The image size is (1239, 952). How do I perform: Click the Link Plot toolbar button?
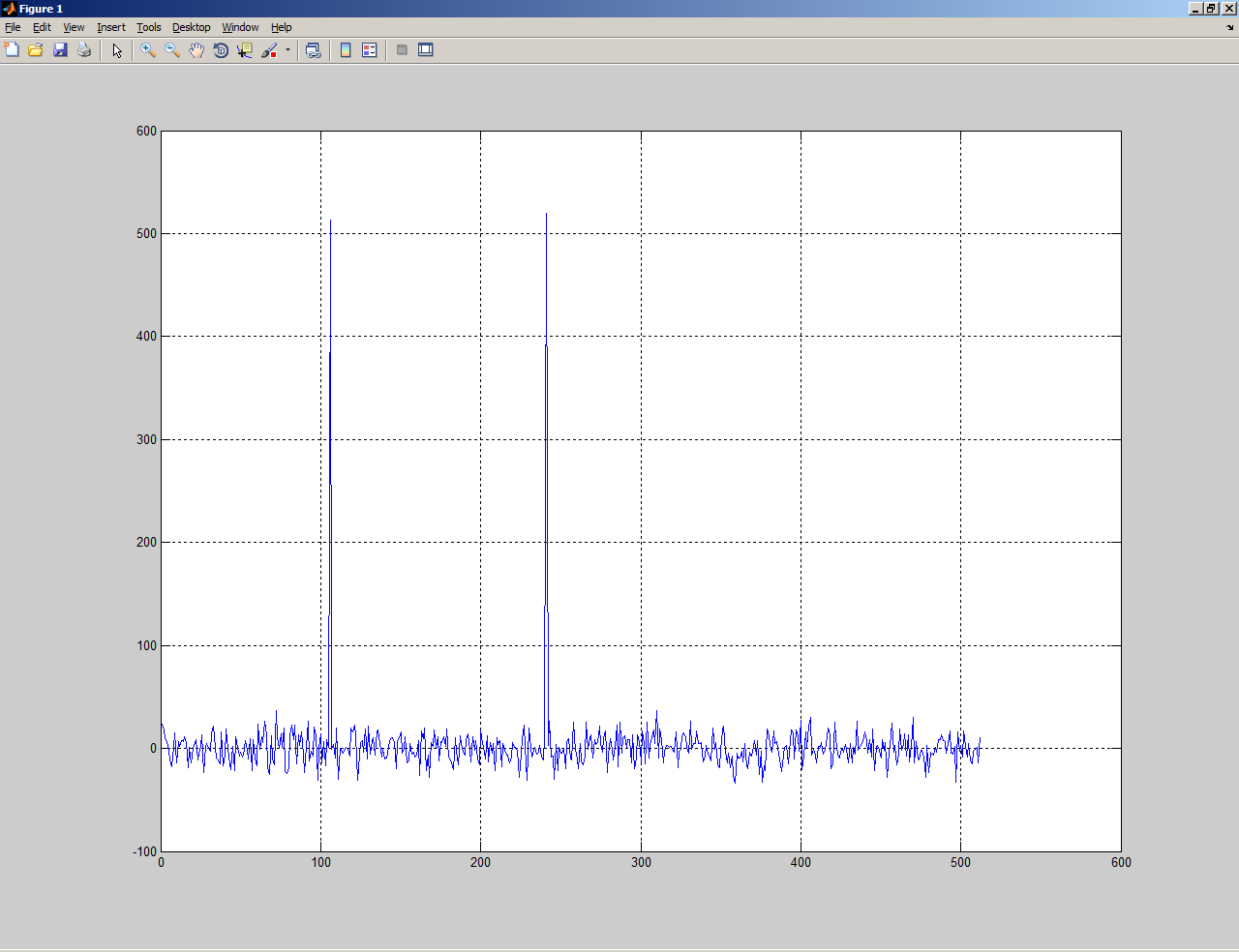pos(313,50)
